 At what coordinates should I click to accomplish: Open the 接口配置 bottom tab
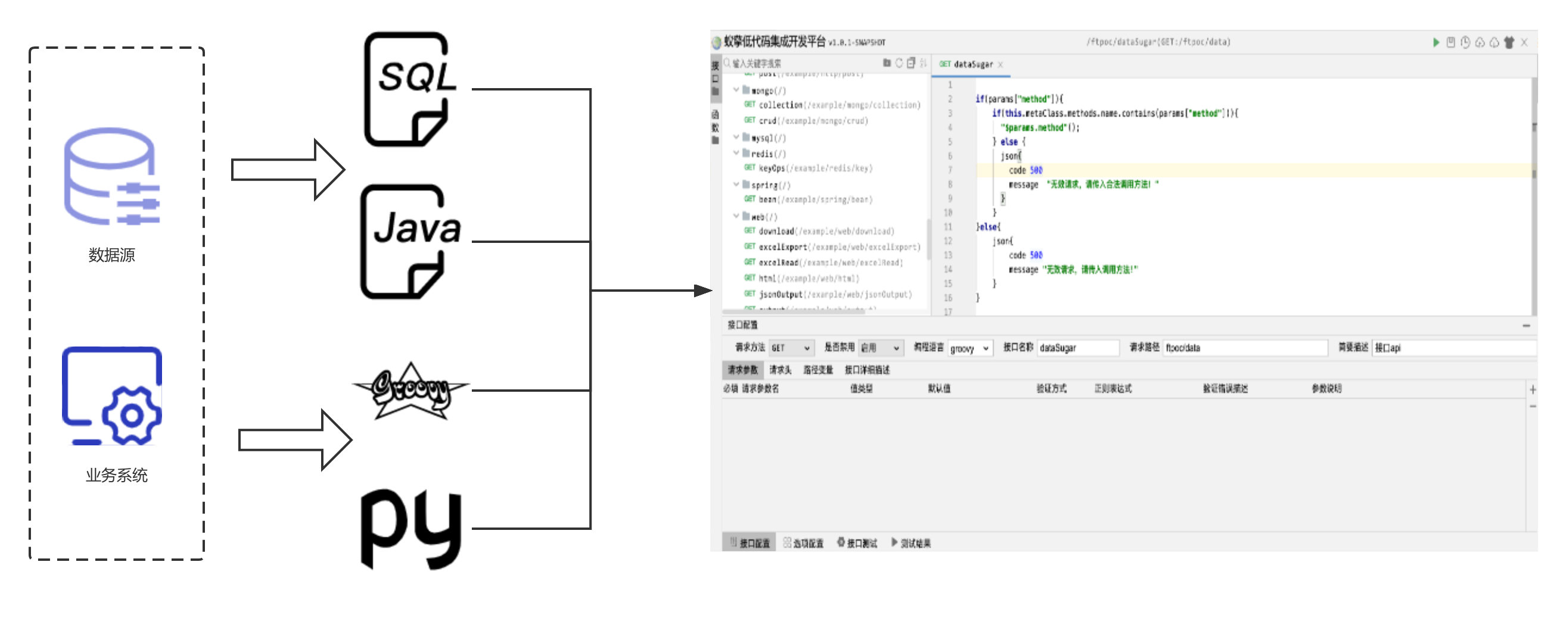pos(750,542)
